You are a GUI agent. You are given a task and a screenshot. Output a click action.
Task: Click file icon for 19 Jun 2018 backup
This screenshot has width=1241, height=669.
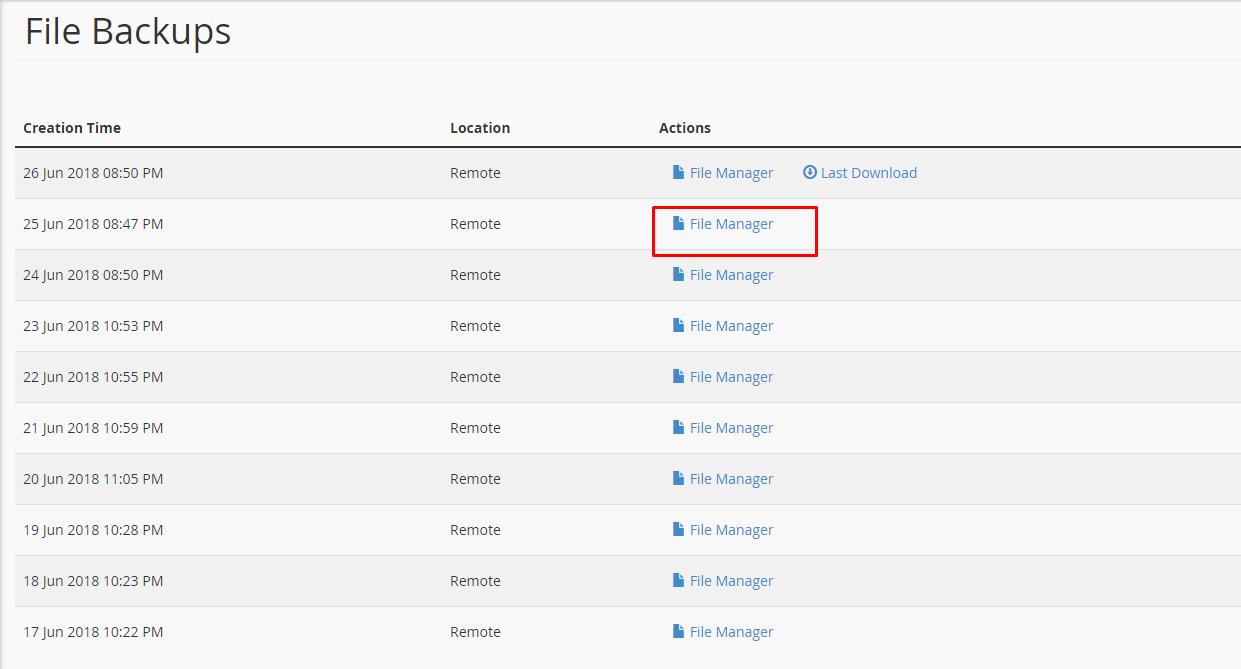(x=678, y=530)
